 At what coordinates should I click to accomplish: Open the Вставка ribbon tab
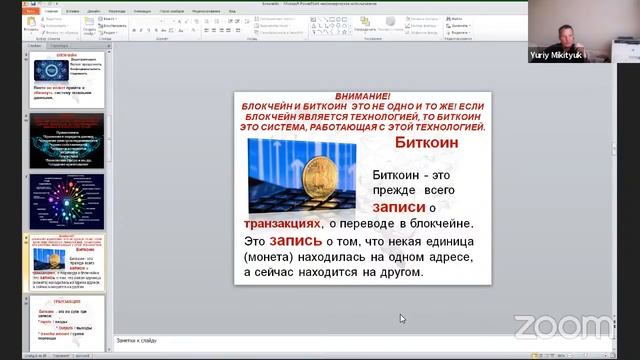[x=73, y=11]
